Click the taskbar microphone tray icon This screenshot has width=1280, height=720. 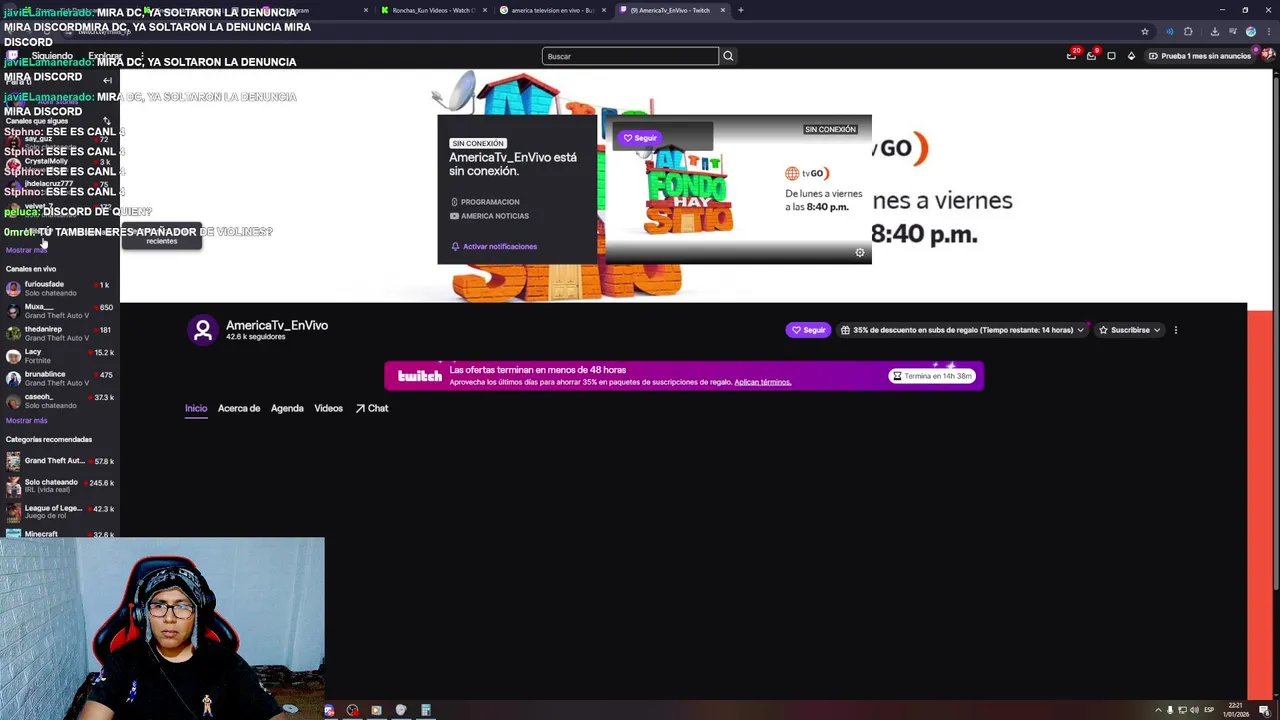[1170, 710]
